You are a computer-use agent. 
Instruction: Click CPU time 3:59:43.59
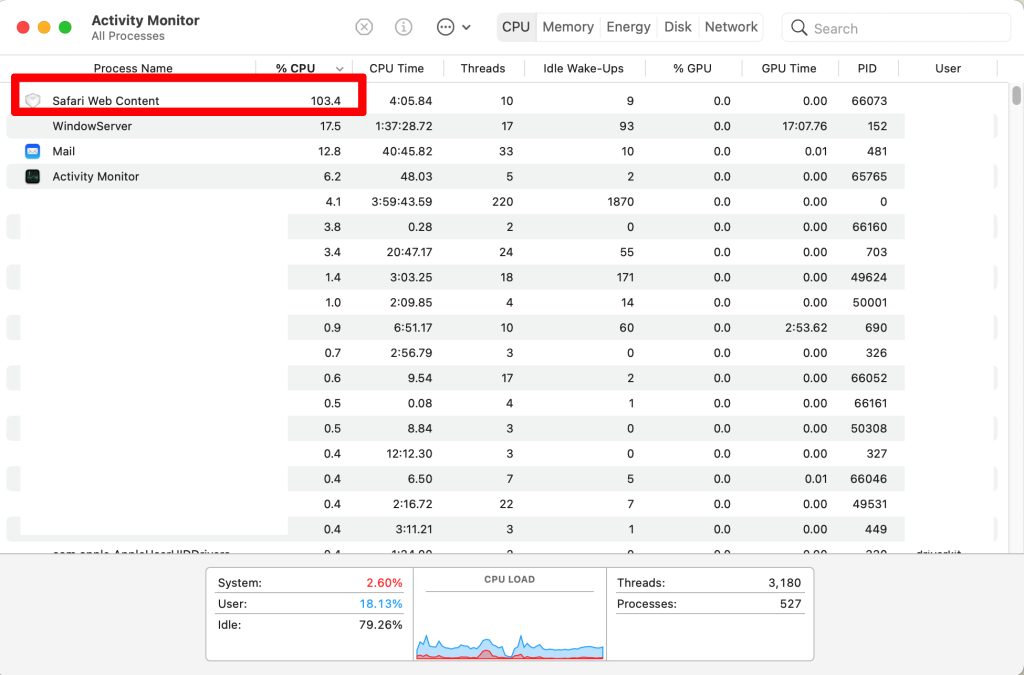(402, 202)
